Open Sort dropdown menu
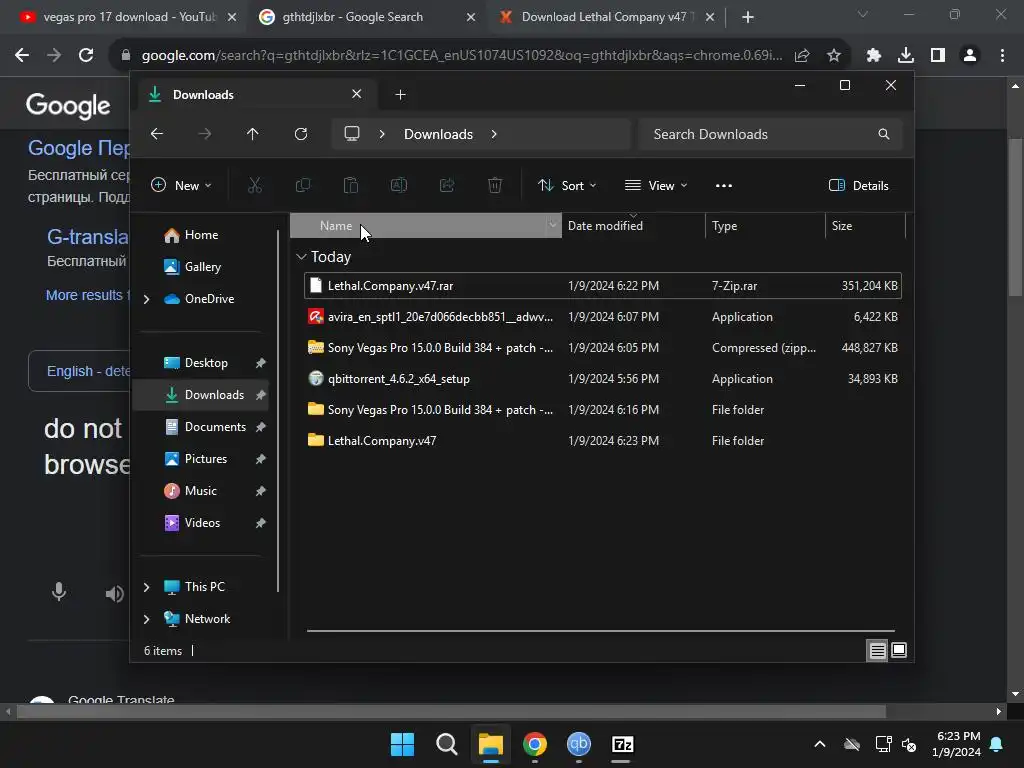1024x768 pixels. pyautogui.click(x=566, y=185)
